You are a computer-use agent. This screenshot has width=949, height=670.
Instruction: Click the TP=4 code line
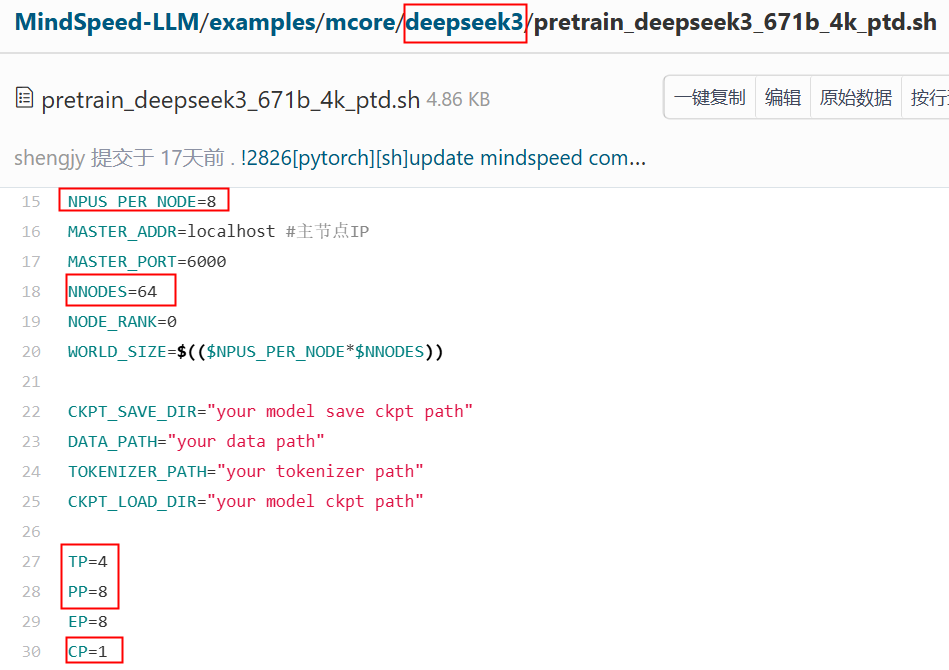click(x=88, y=562)
